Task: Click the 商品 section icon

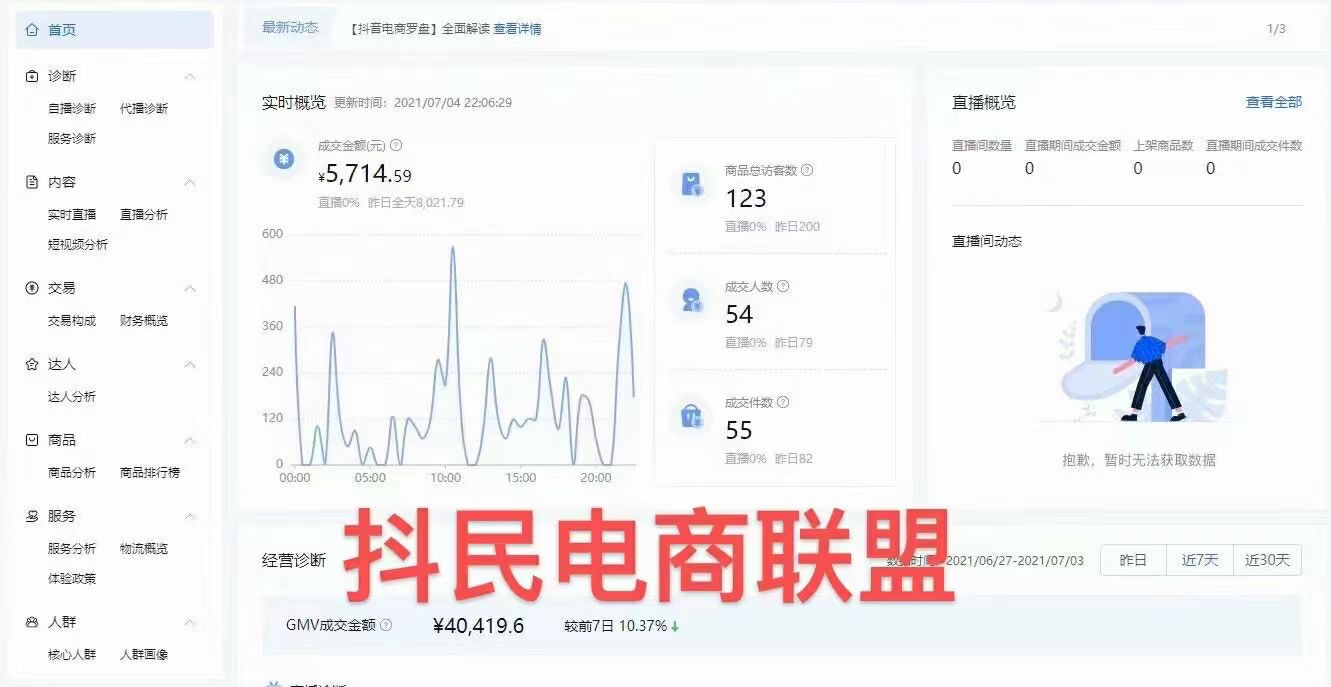Action: coord(32,440)
